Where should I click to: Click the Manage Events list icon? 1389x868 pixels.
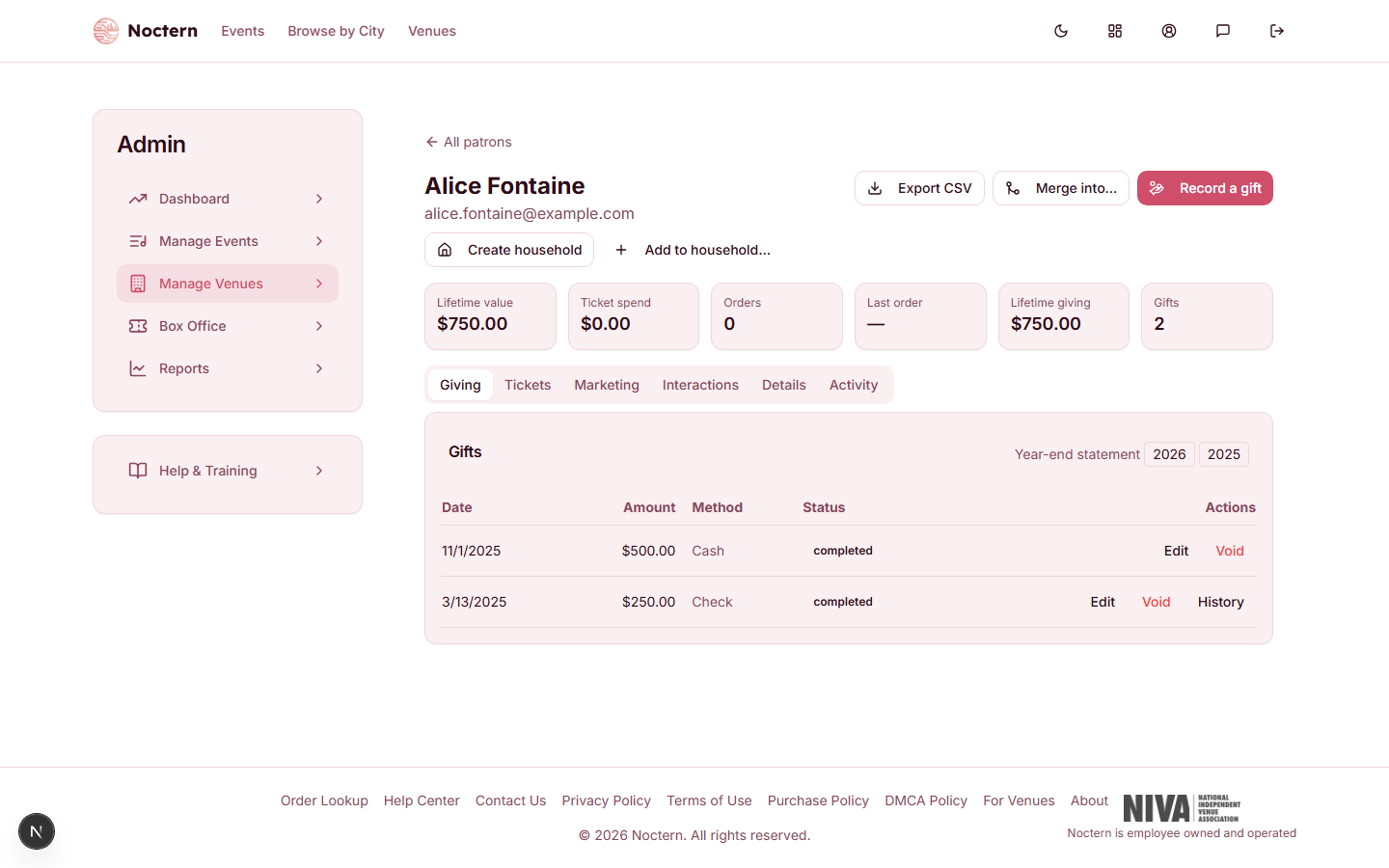(138, 241)
